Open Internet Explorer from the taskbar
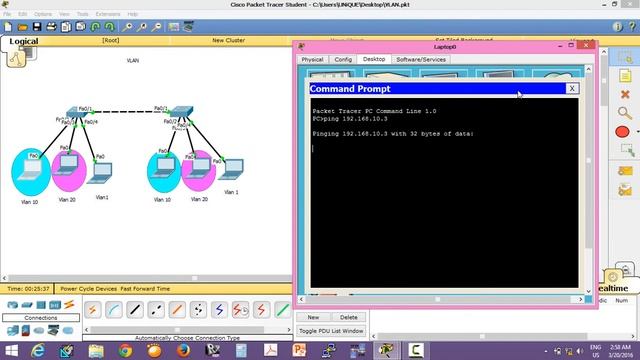Screen dimensions: 640x360 click(x=38, y=351)
